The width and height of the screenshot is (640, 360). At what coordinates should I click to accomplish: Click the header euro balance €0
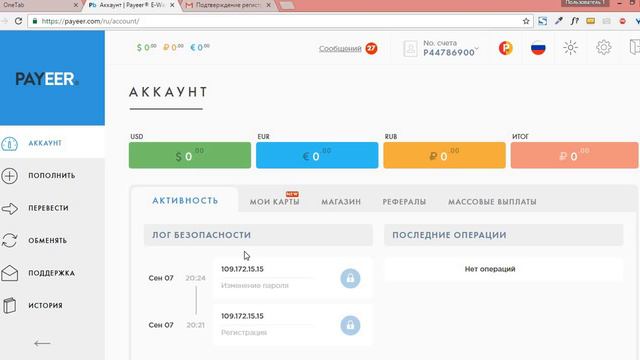(x=200, y=47)
